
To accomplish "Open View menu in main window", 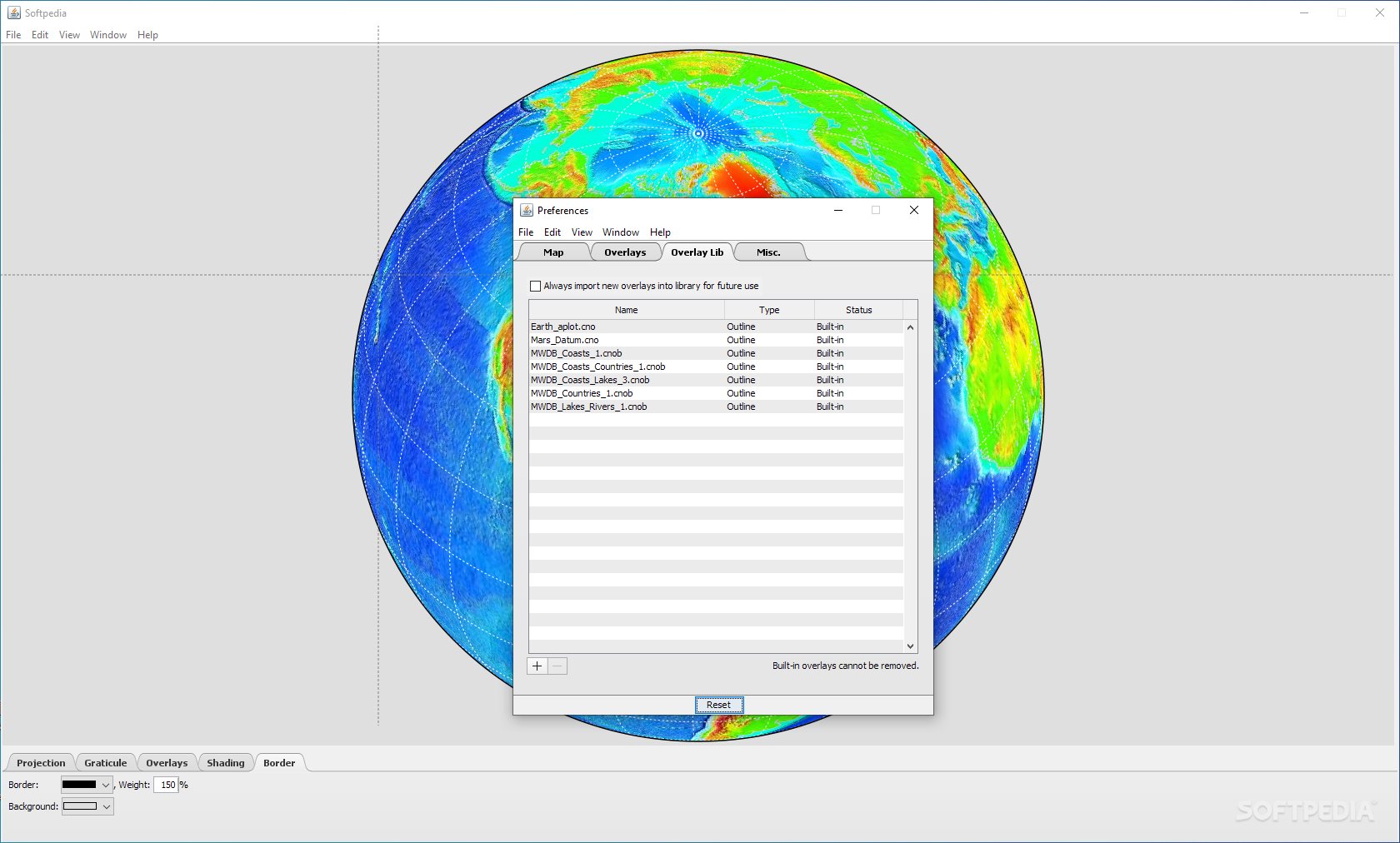I will (69, 35).
